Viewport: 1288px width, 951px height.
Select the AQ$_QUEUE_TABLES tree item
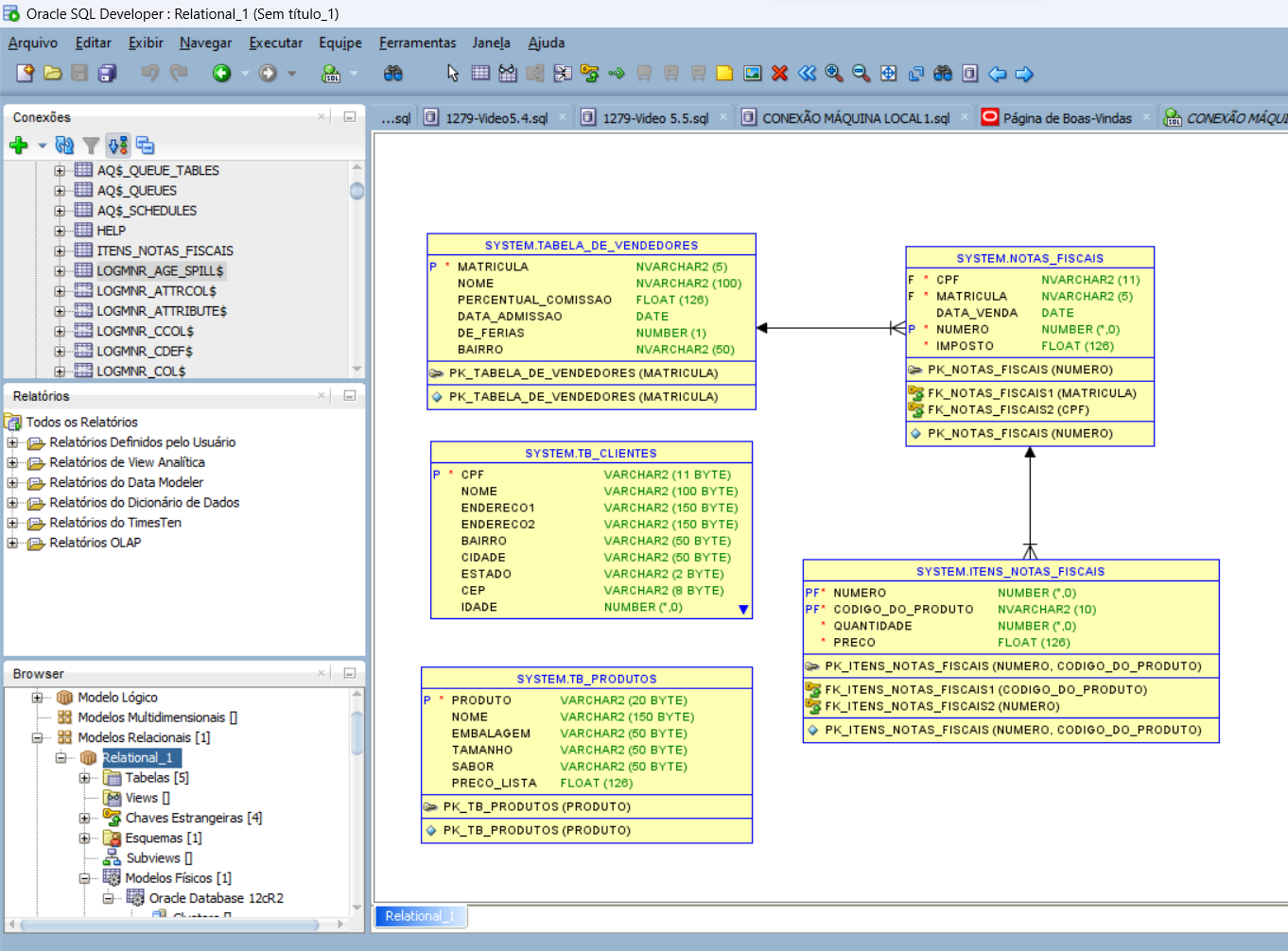(157, 170)
